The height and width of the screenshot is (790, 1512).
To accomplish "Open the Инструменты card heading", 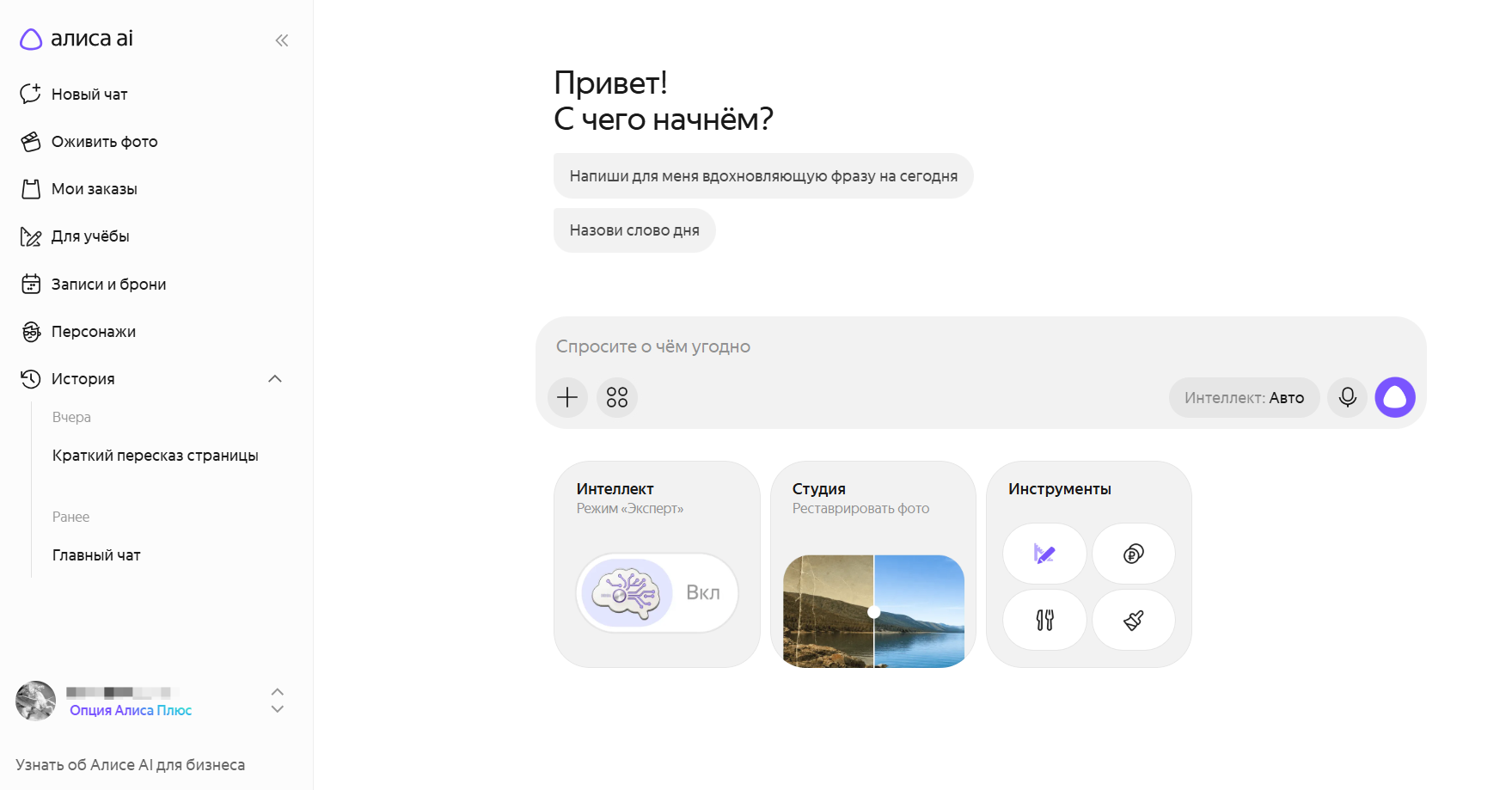I will click(x=1060, y=489).
